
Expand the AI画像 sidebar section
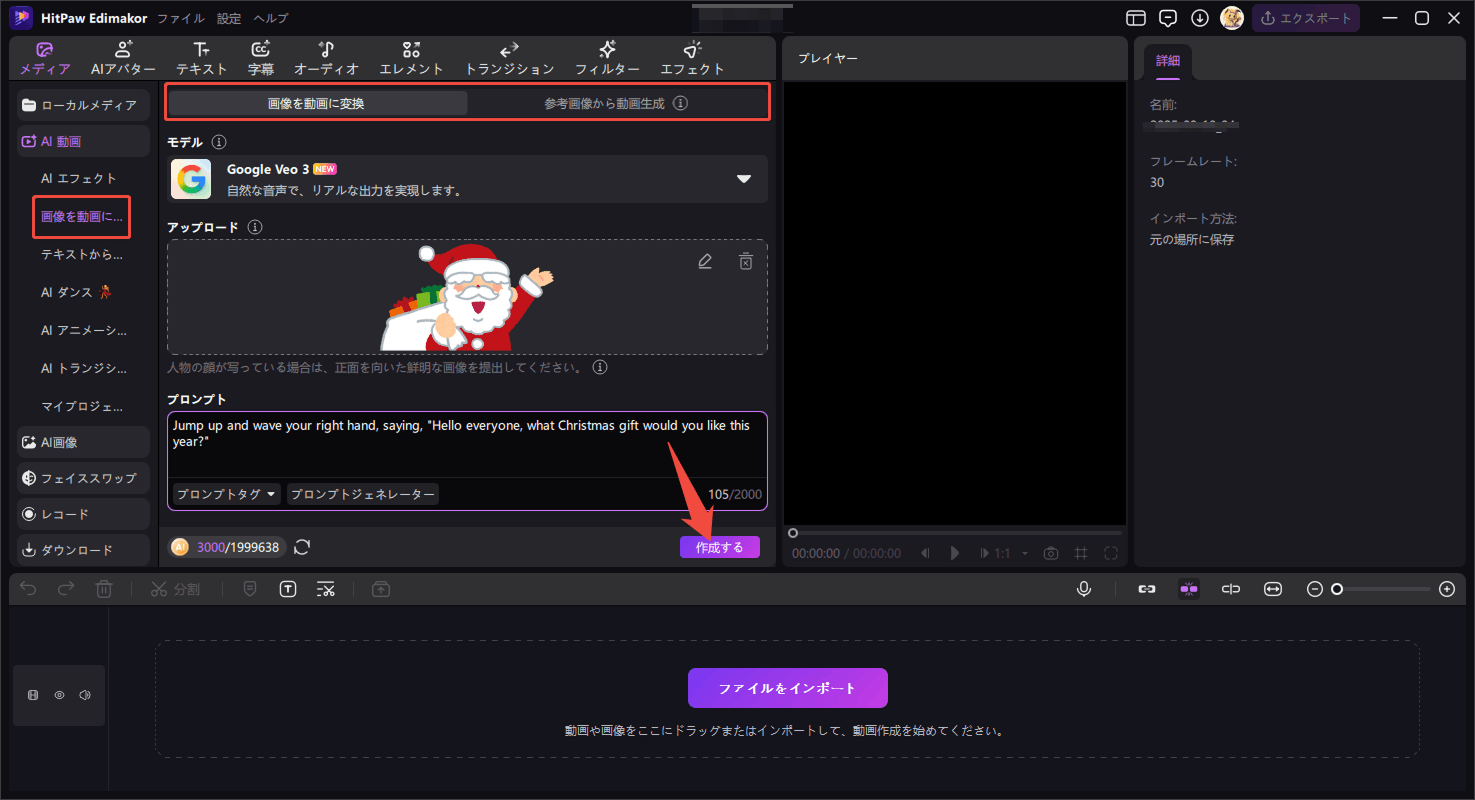pos(84,442)
